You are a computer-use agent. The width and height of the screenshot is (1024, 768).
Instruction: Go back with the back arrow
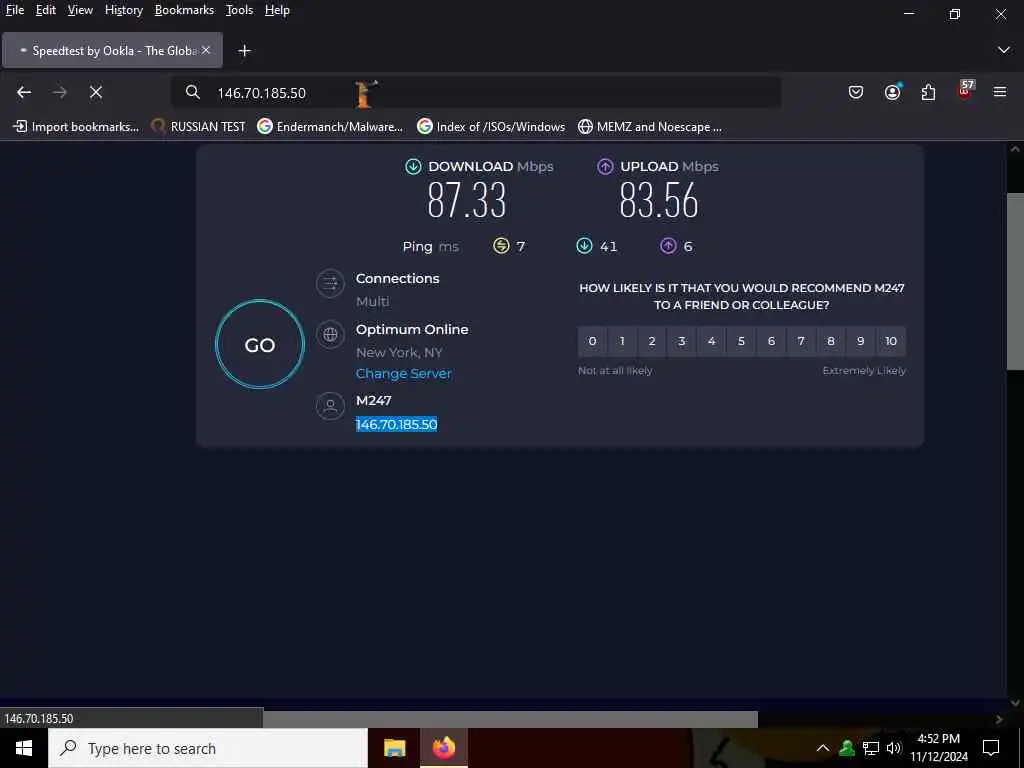24,93
